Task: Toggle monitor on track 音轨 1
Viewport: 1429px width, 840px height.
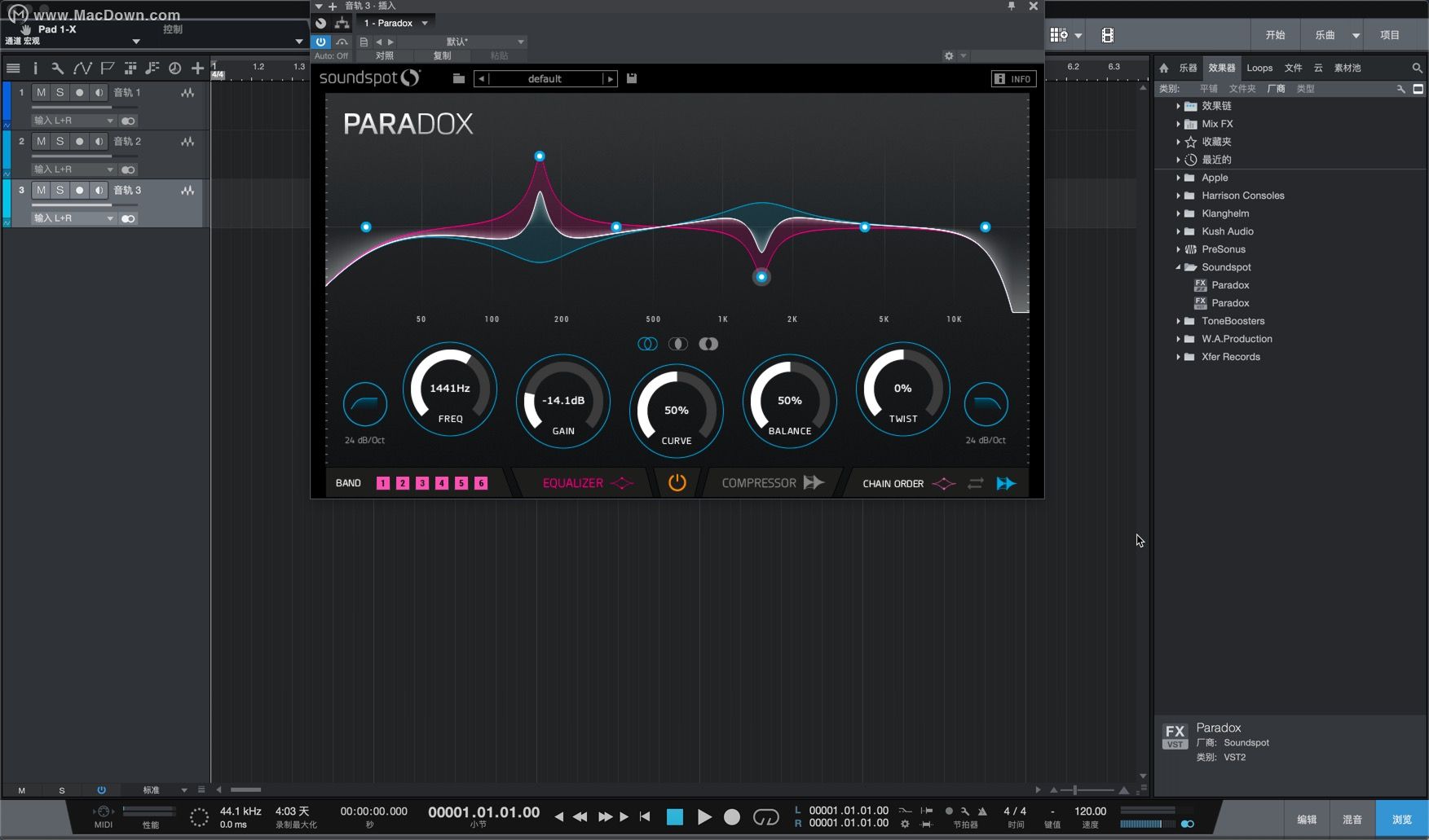Action: [99, 93]
